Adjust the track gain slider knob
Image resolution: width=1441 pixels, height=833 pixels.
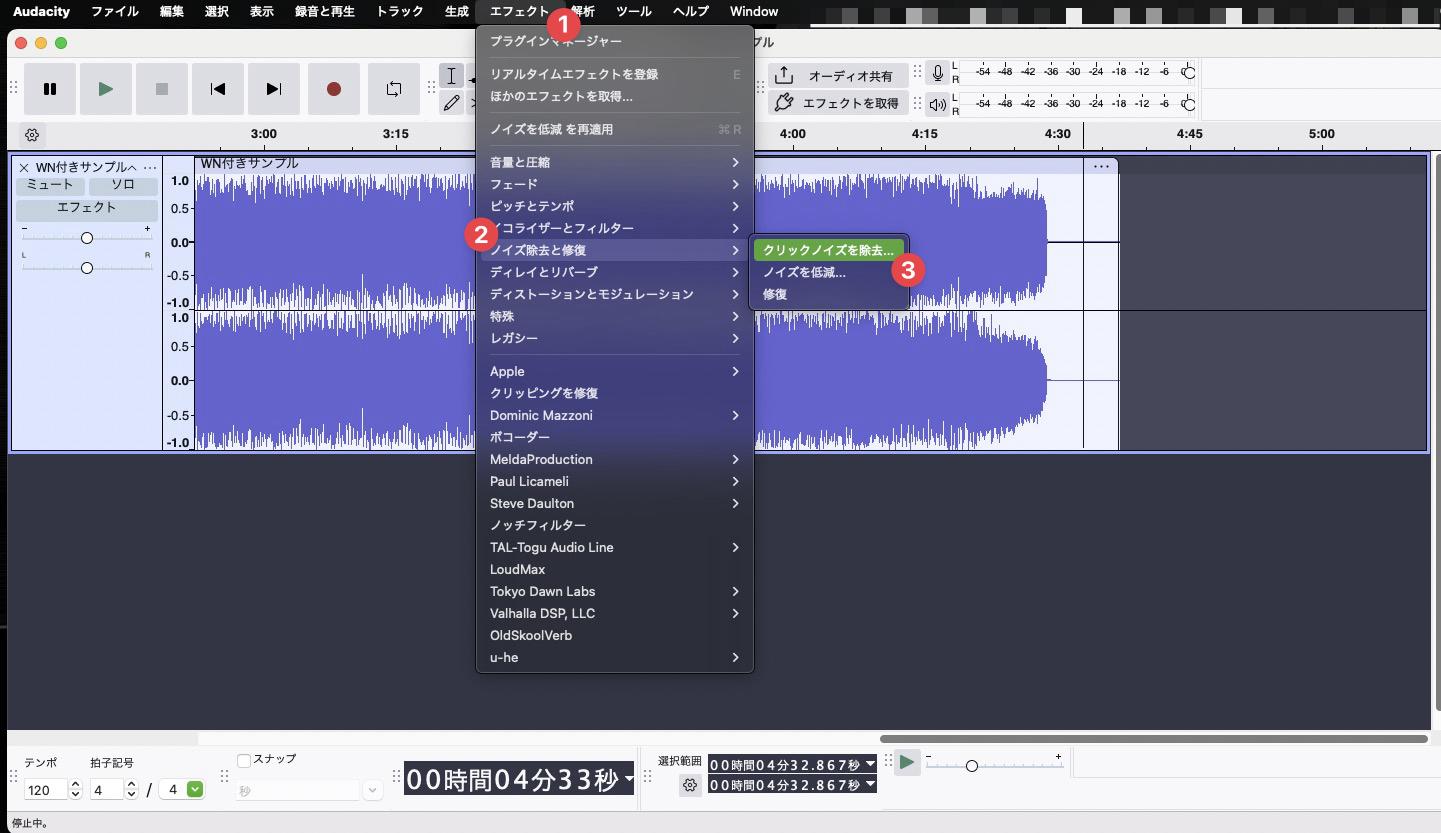pos(87,238)
